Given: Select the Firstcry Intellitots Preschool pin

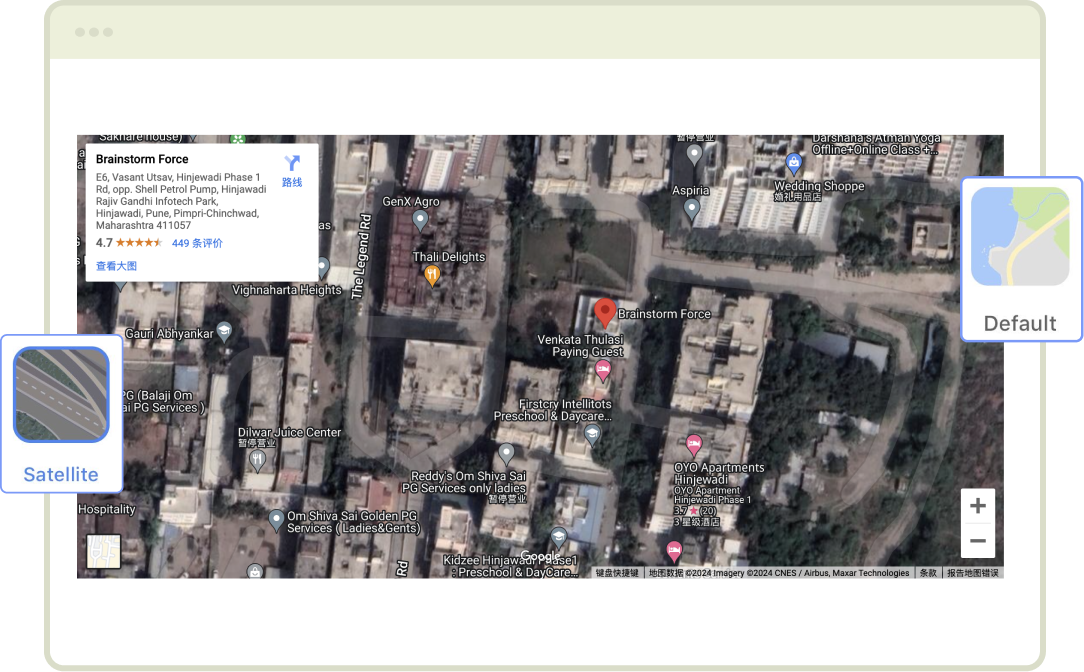Looking at the screenshot, I should click(592, 434).
